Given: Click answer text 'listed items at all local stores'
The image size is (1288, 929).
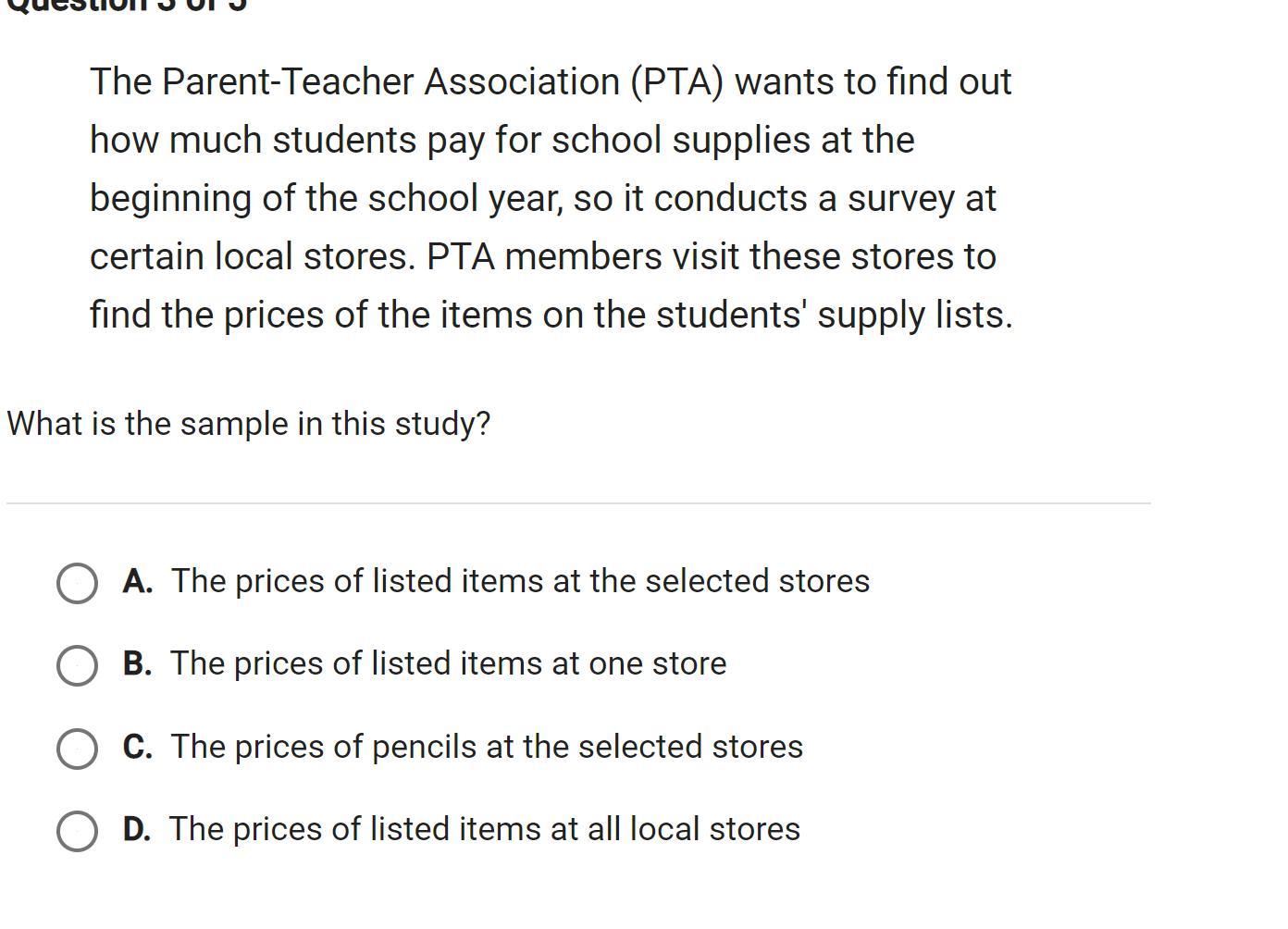Looking at the screenshot, I should tap(485, 829).
